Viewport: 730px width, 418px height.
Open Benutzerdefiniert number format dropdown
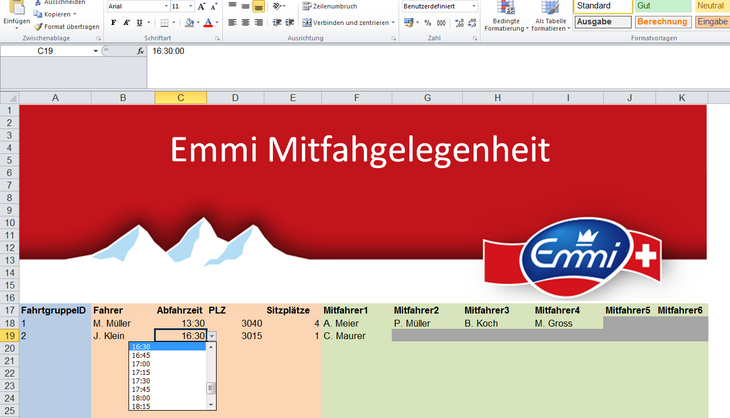[473, 7]
